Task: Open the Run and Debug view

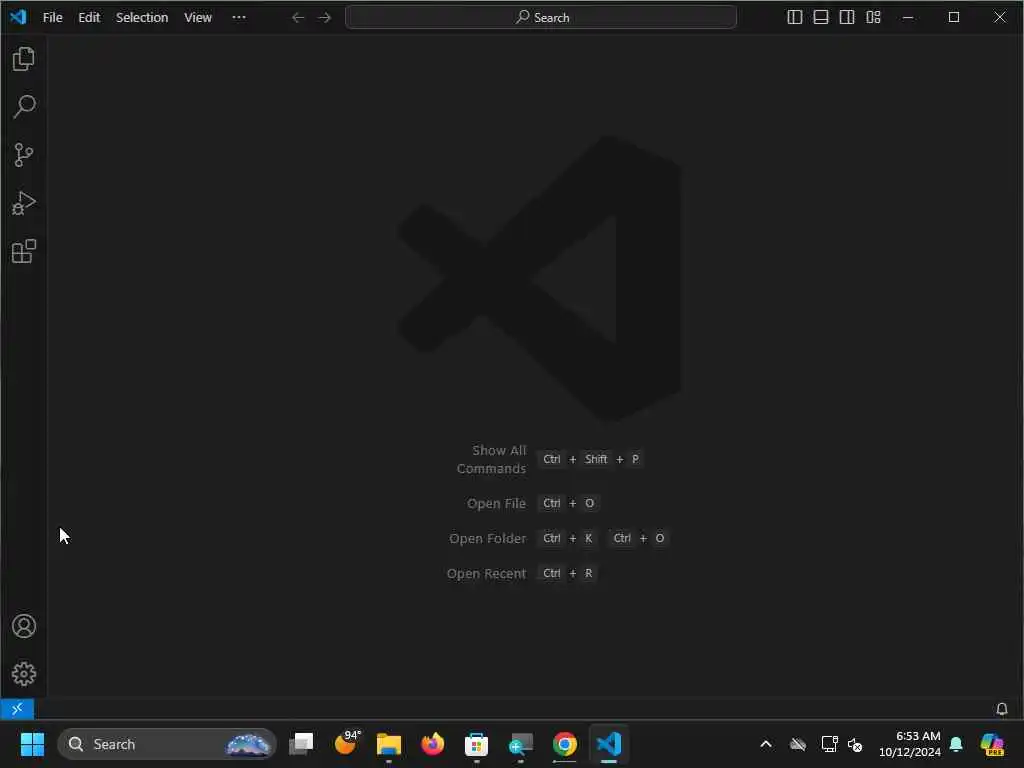Action: coord(24,203)
